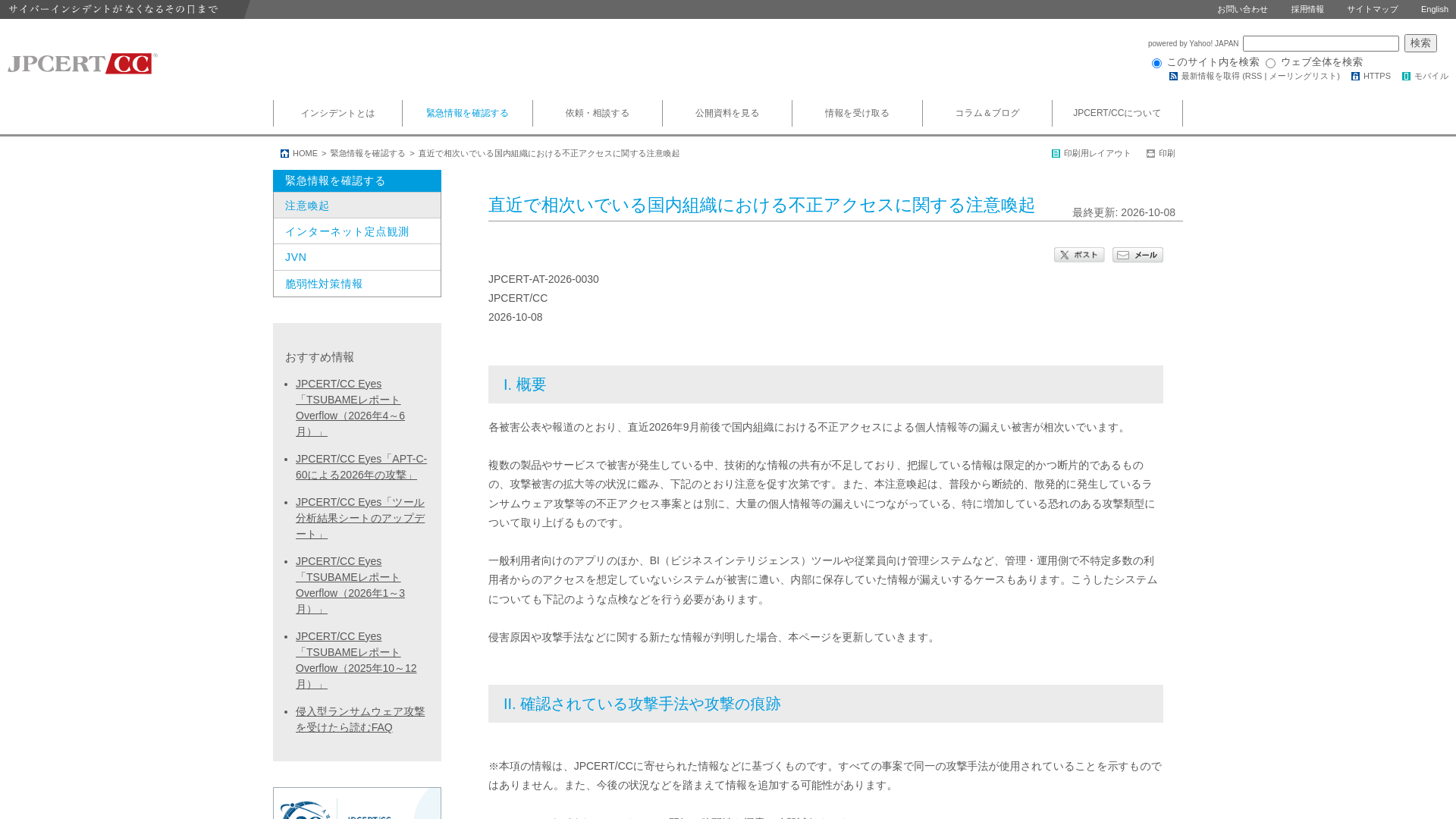Screen dimensions: 1456x819
Task: Open the JPCERT/CC logo home link
Action: tap(83, 63)
